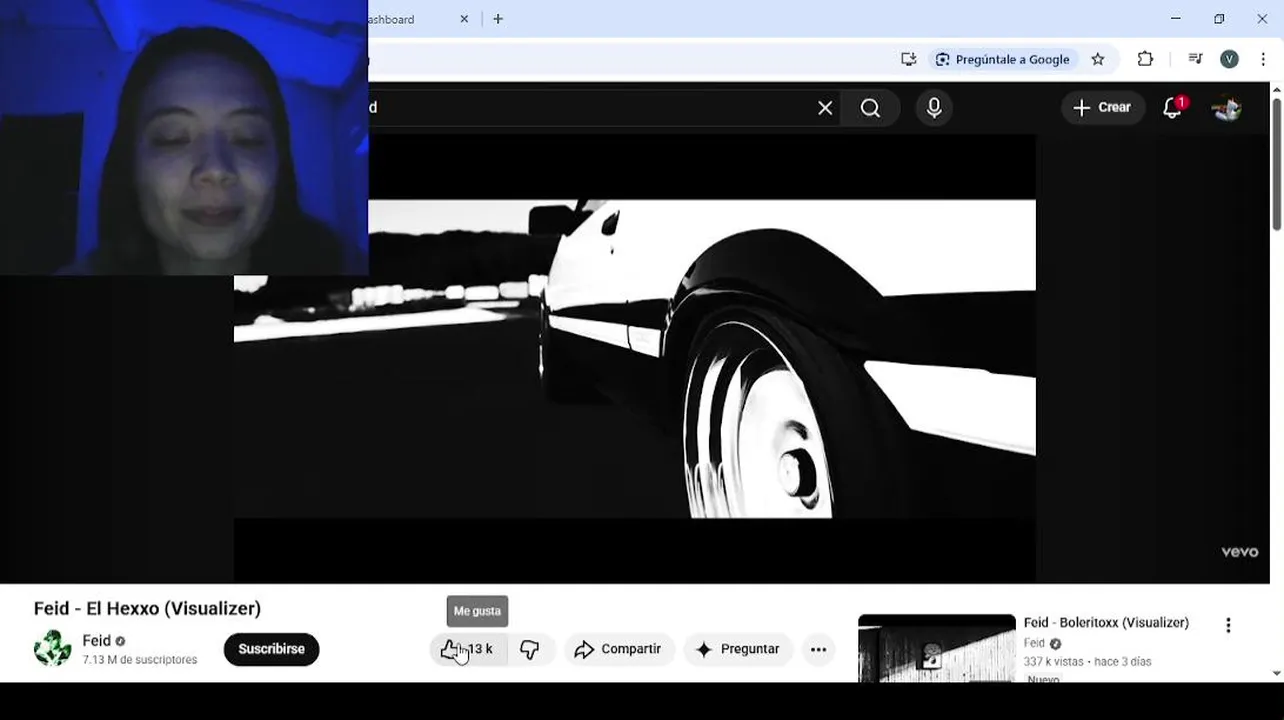Image resolution: width=1284 pixels, height=720 pixels.
Task: Restore down the Chrome window
Action: [x=1219, y=19]
